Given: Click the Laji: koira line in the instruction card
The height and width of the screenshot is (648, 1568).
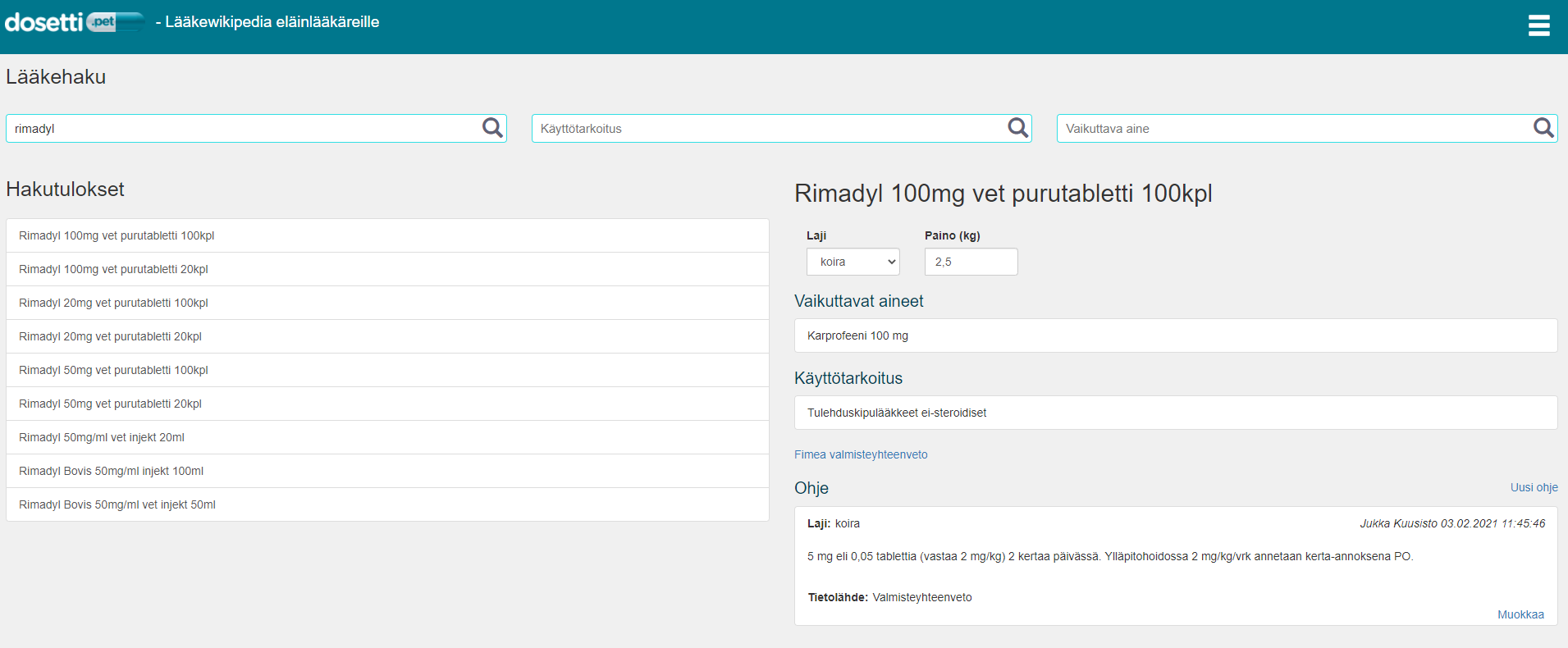Looking at the screenshot, I should pyautogui.click(x=834, y=523).
